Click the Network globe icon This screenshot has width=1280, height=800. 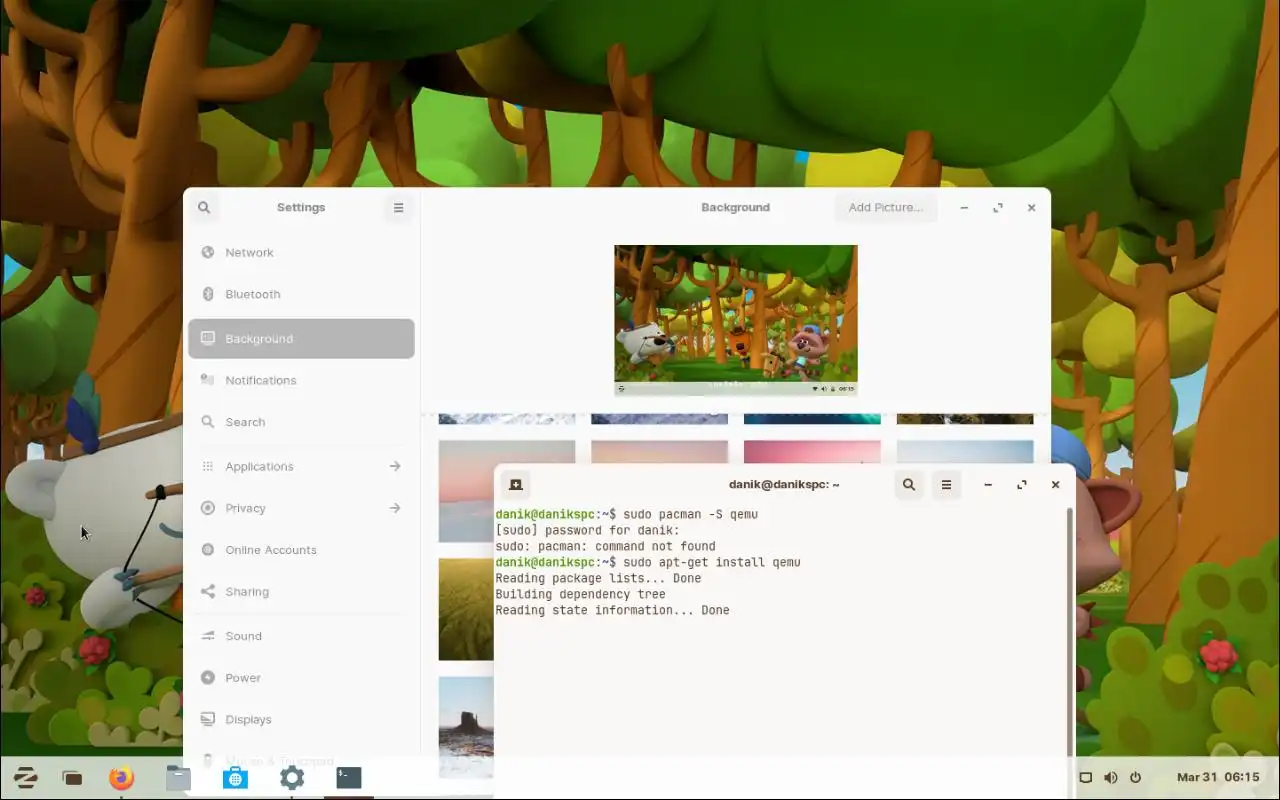[208, 253]
